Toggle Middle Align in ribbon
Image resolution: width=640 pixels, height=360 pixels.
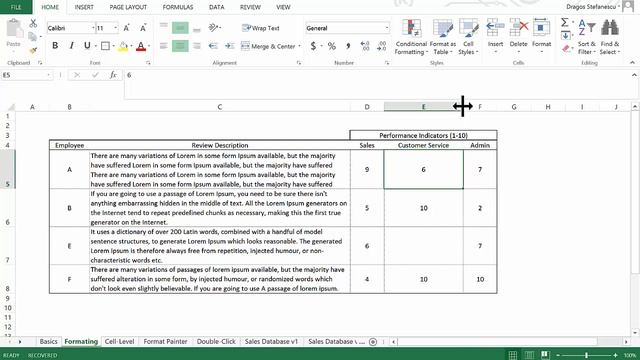coord(180,28)
